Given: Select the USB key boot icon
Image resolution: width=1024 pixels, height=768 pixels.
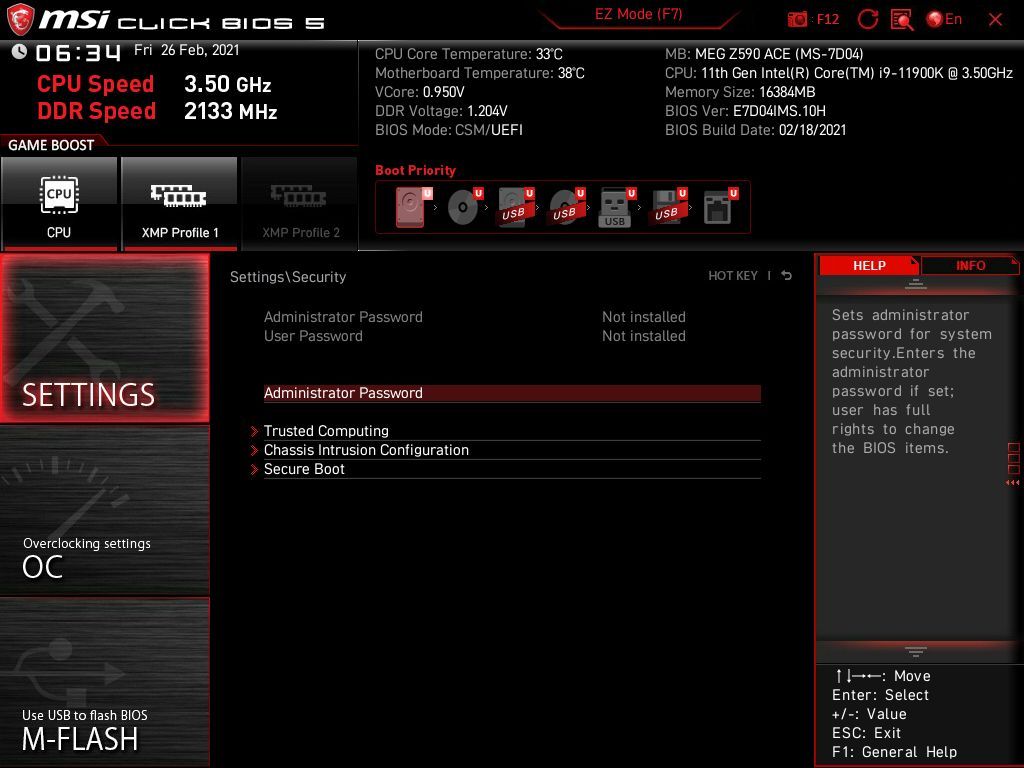Looking at the screenshot, I should [617, 207].
